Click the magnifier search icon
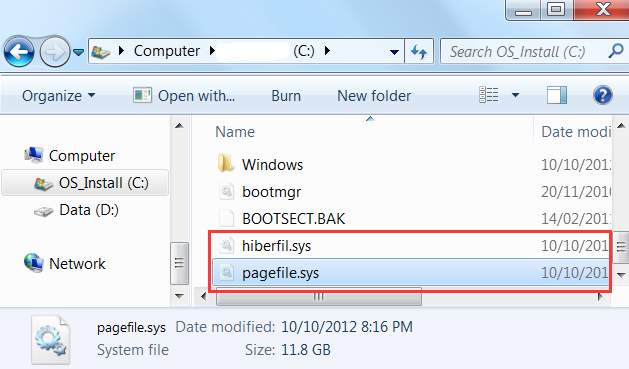This screenshot has width=629, height=369. (x=616, y=51)
